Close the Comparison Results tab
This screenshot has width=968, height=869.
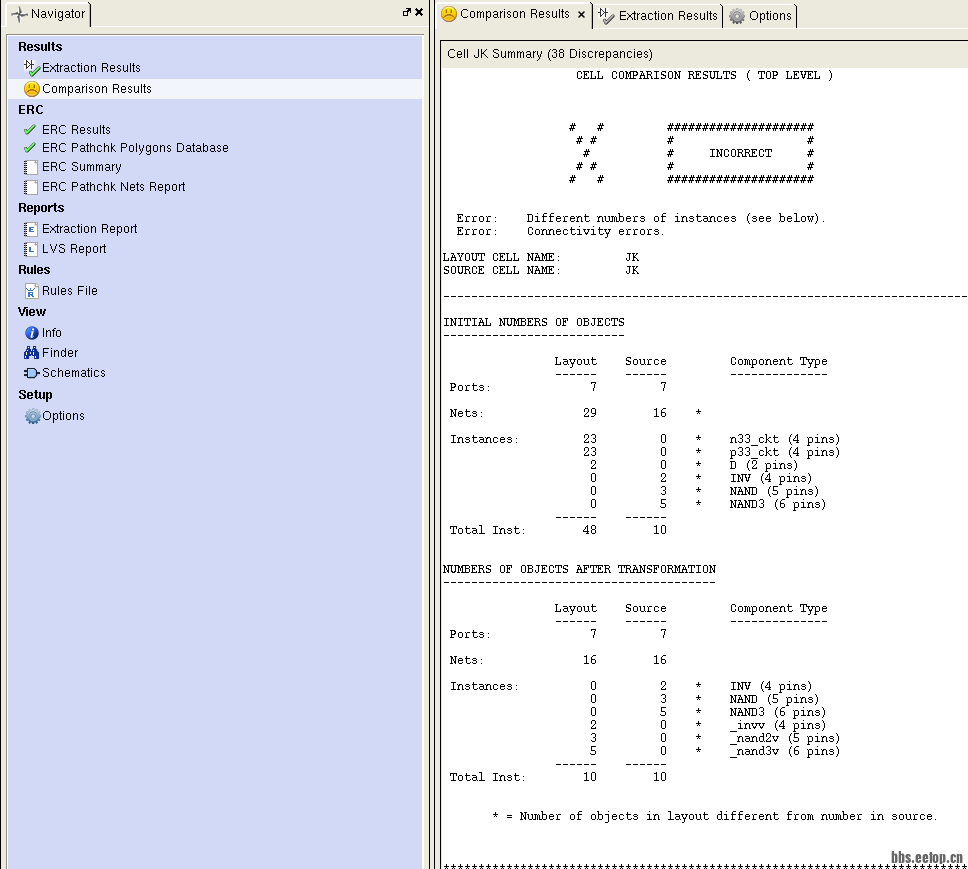(581, 14)
